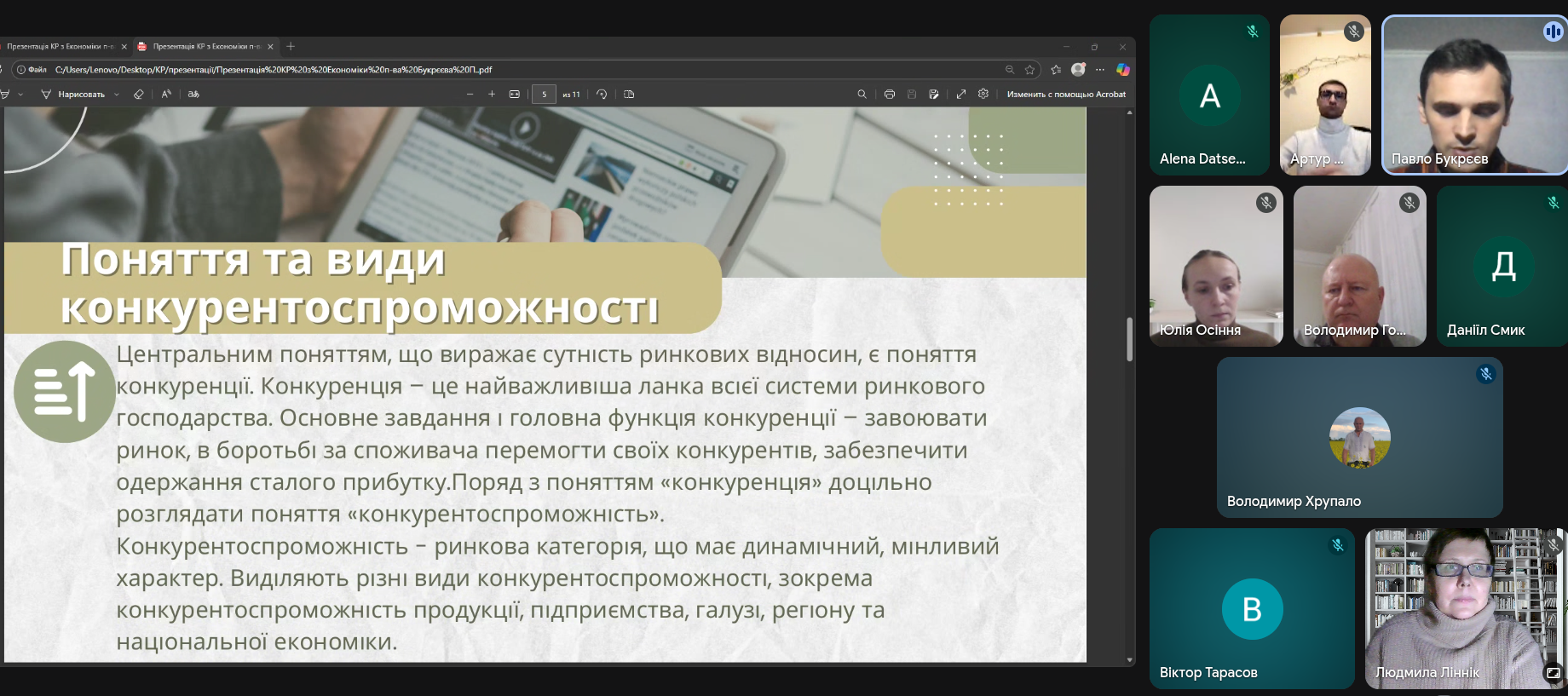
Task: Expand the highlighter options arrow
Action: pyautogui.click(x=20, y=95)
